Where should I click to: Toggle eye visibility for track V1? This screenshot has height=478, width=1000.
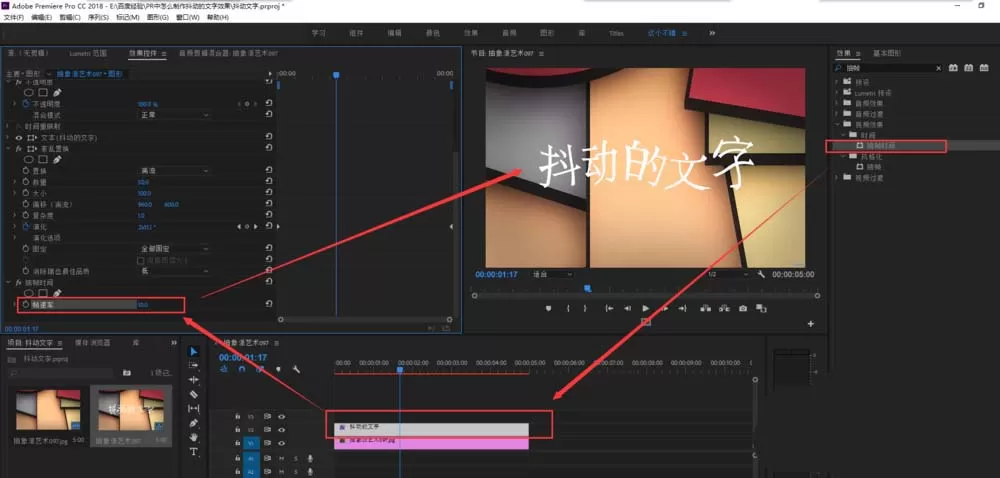[281, 443]
